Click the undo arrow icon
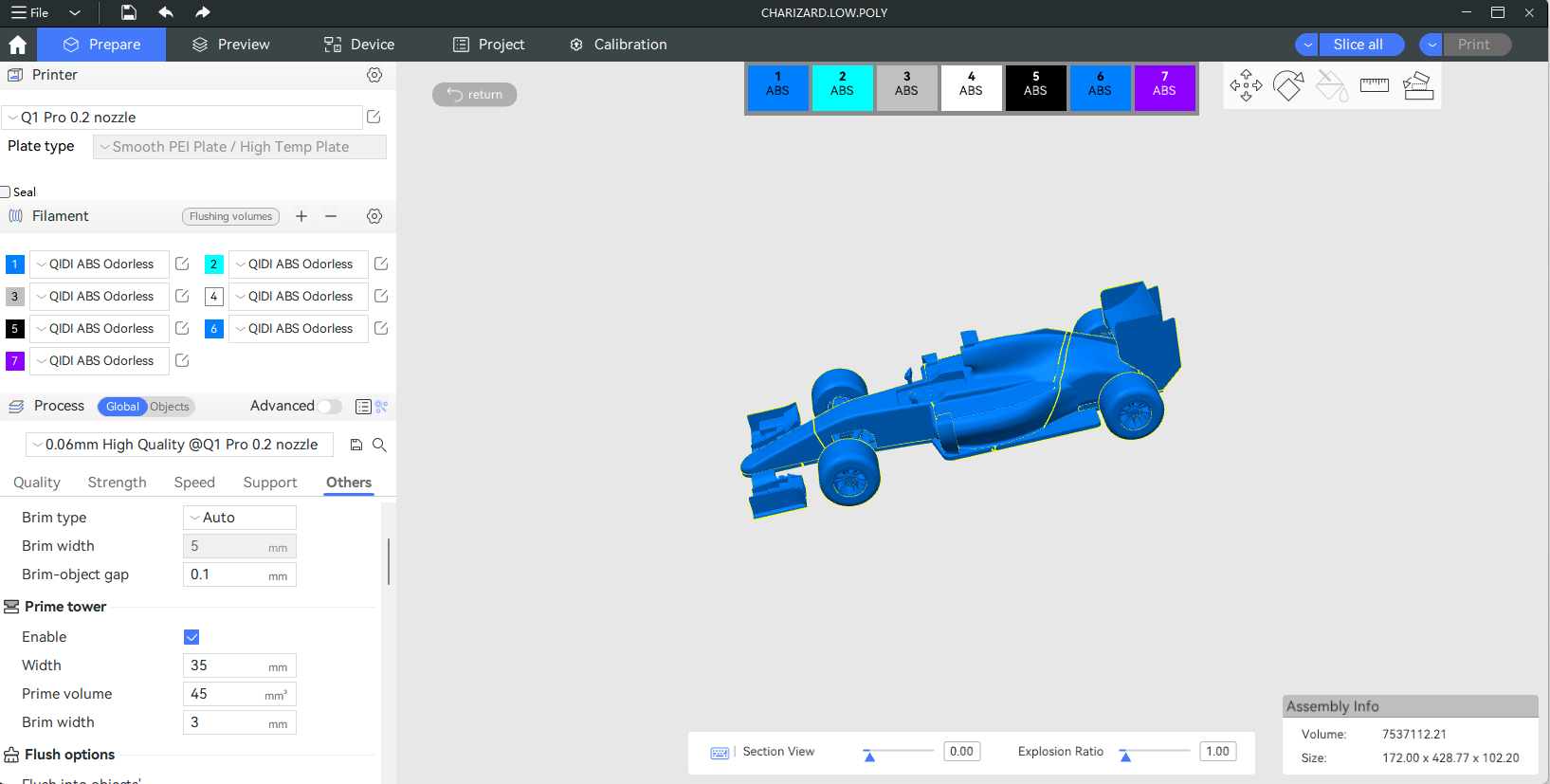The image size is (1550, 784). coord(166,12)
